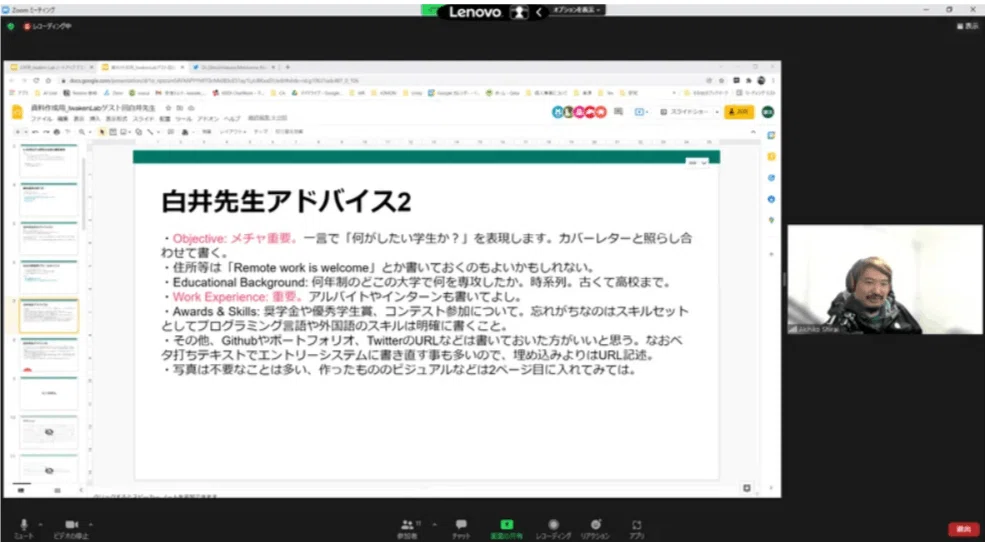The image size is (985, 542).
Task: Click the red leave meeting button
Action: point(963,529)
